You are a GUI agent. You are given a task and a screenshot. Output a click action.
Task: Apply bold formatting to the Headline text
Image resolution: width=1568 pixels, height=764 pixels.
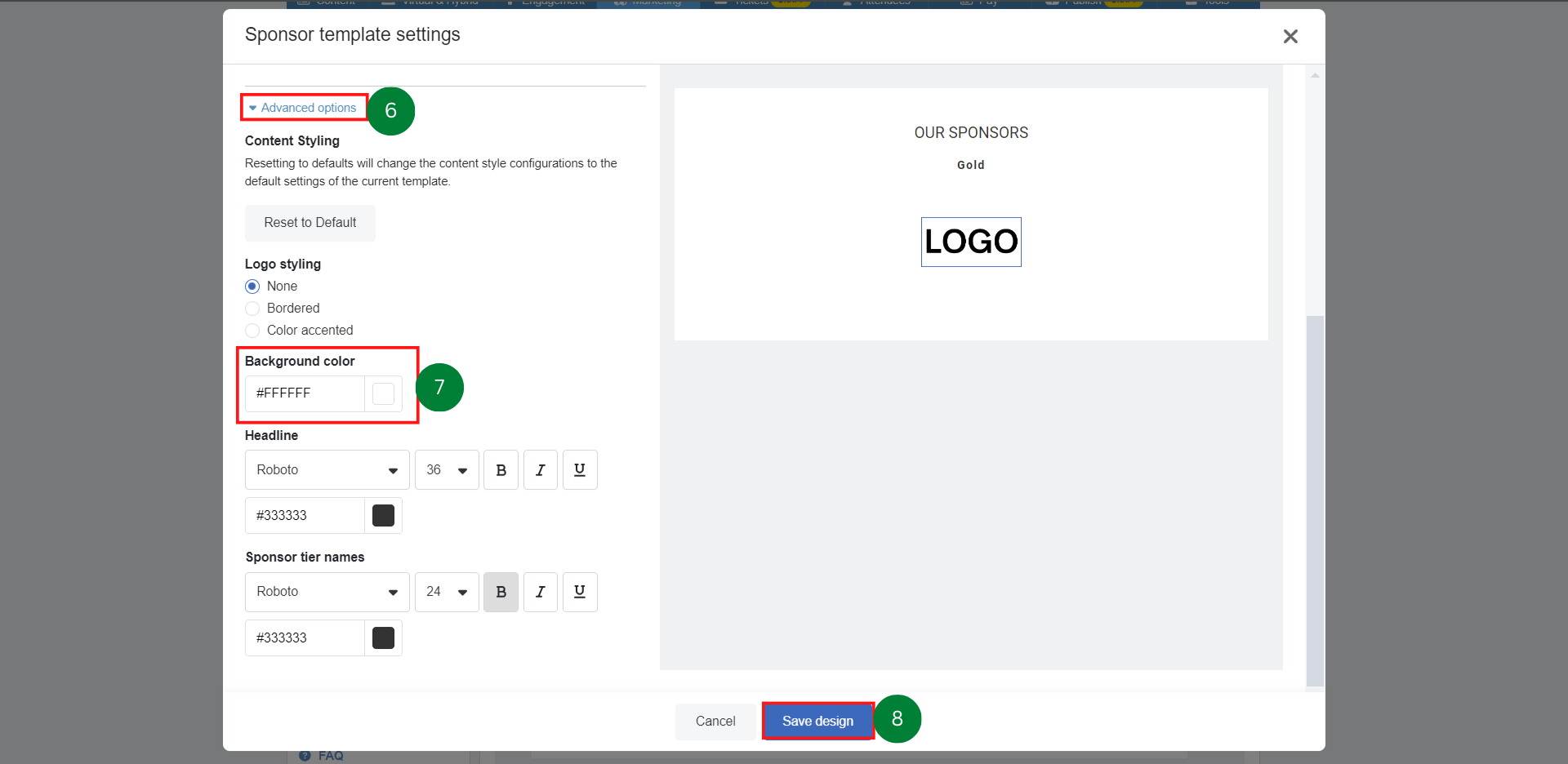(x=501, y=469)
